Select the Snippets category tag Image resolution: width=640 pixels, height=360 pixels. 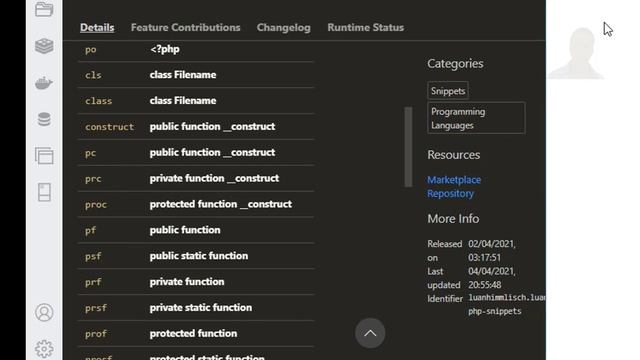(x=448, y=91)
